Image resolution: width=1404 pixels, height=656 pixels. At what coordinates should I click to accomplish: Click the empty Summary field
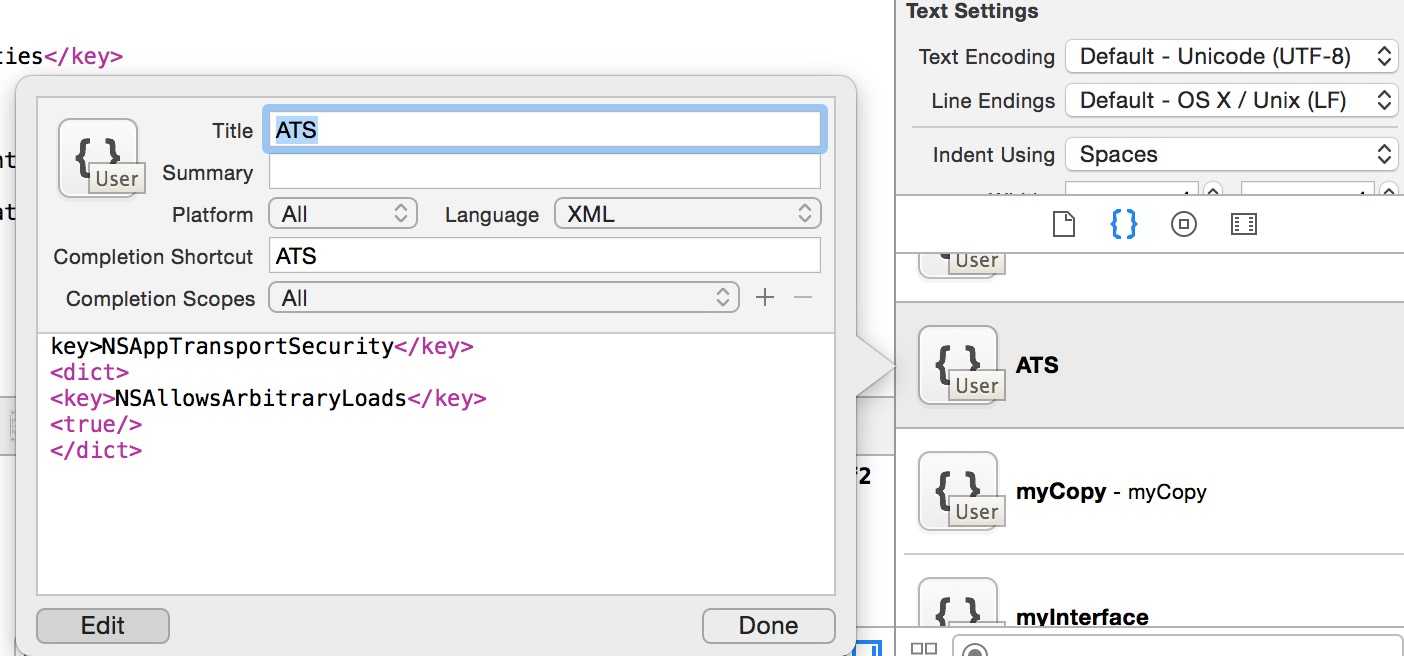tap(545, 173)
